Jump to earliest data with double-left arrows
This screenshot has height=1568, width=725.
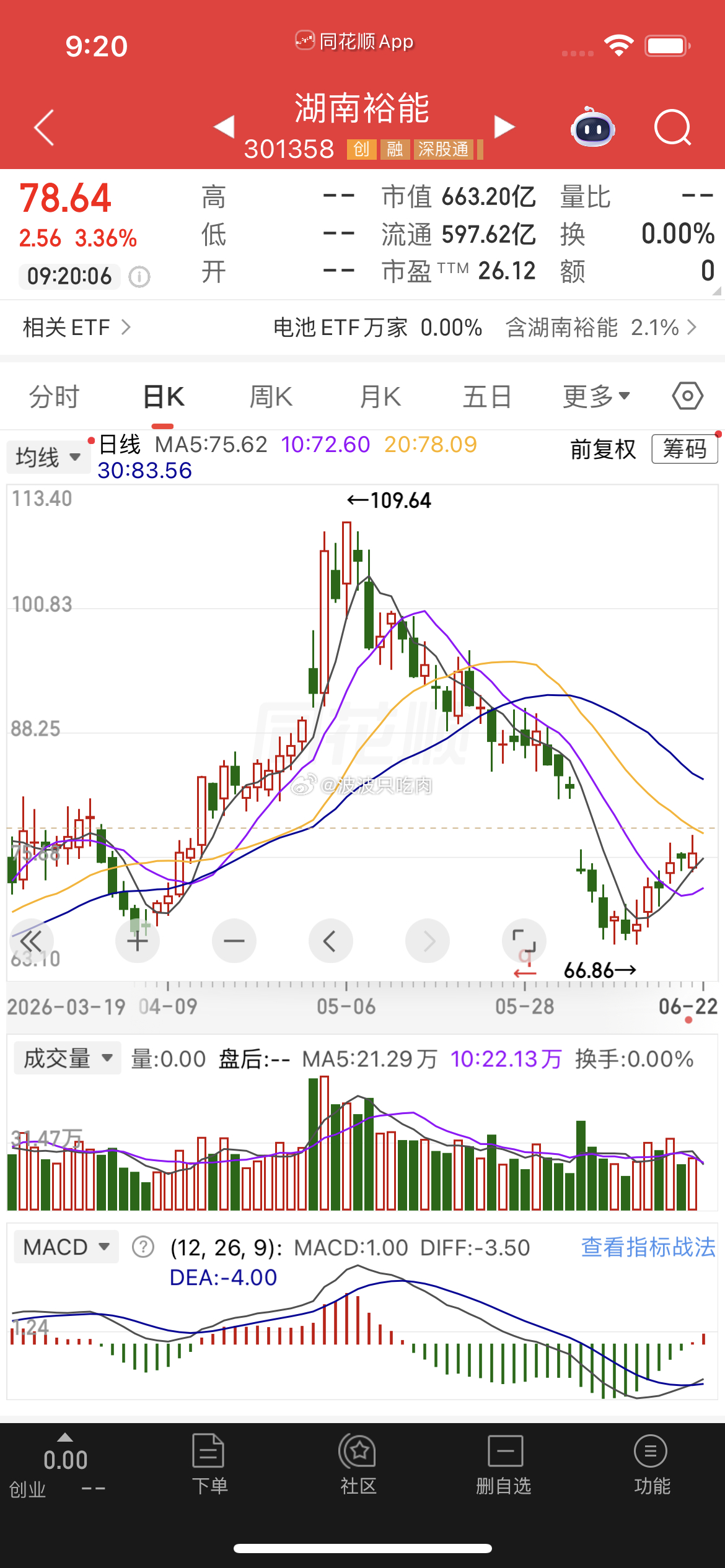coord(31,941)
